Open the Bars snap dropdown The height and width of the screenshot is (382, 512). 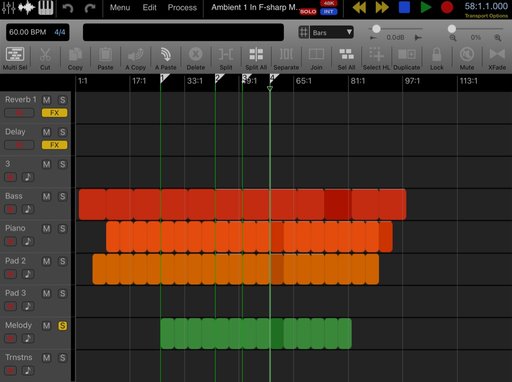point(332,32)
